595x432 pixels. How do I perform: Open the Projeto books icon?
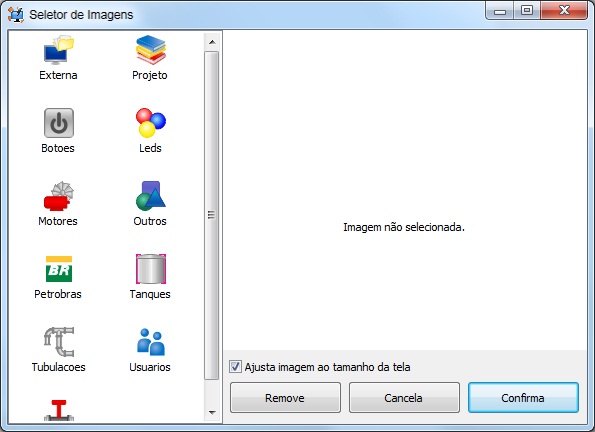tap(151, 50)
